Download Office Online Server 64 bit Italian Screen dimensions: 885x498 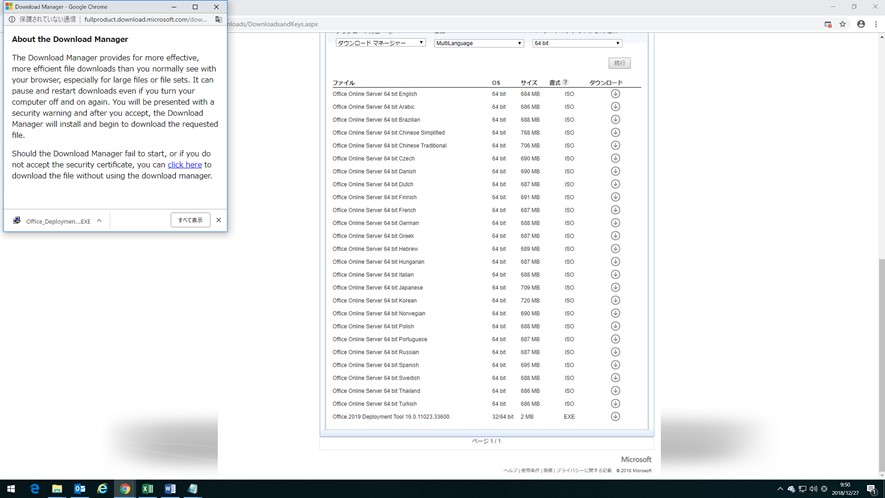click(x=615, y=274)
